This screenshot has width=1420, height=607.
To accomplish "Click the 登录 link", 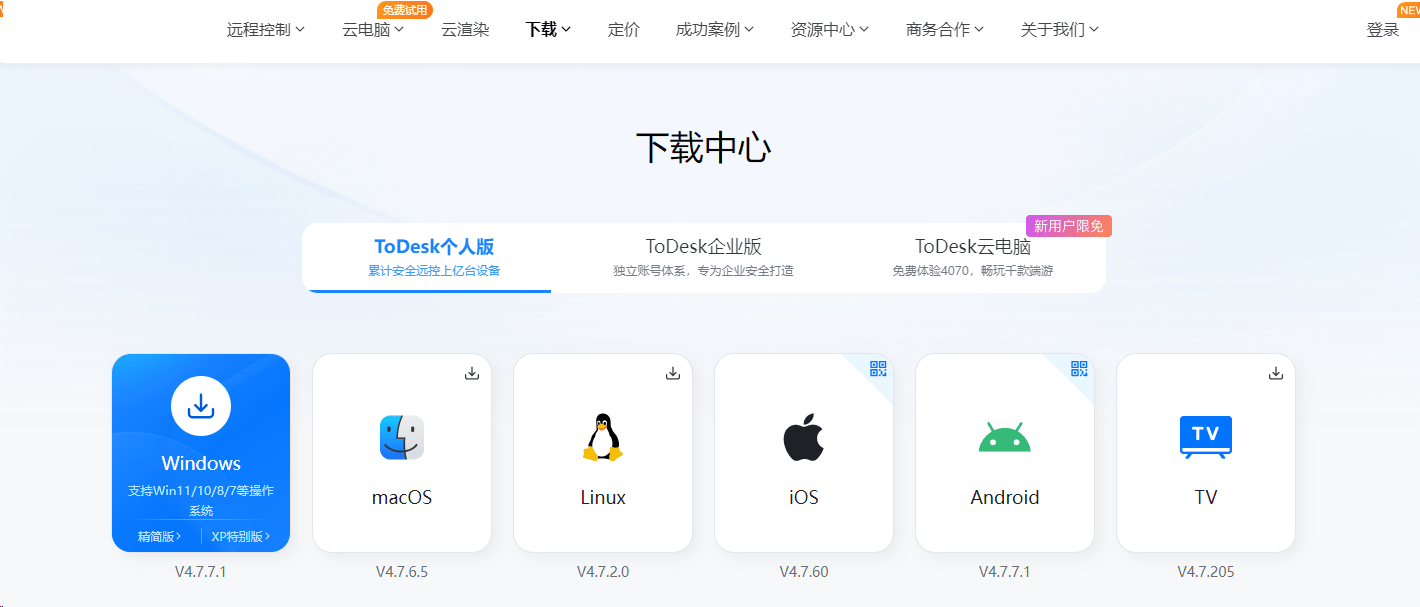I will click(x=1383, y=30).
